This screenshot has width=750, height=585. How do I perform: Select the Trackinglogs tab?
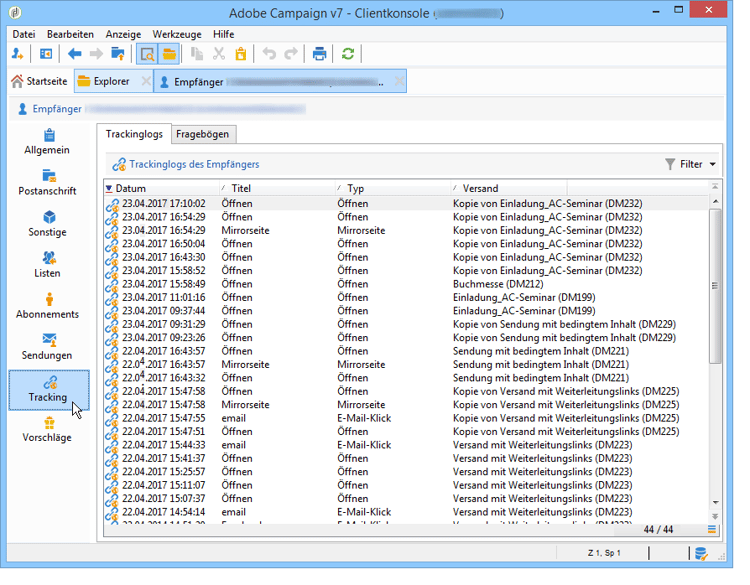[134, 134]
